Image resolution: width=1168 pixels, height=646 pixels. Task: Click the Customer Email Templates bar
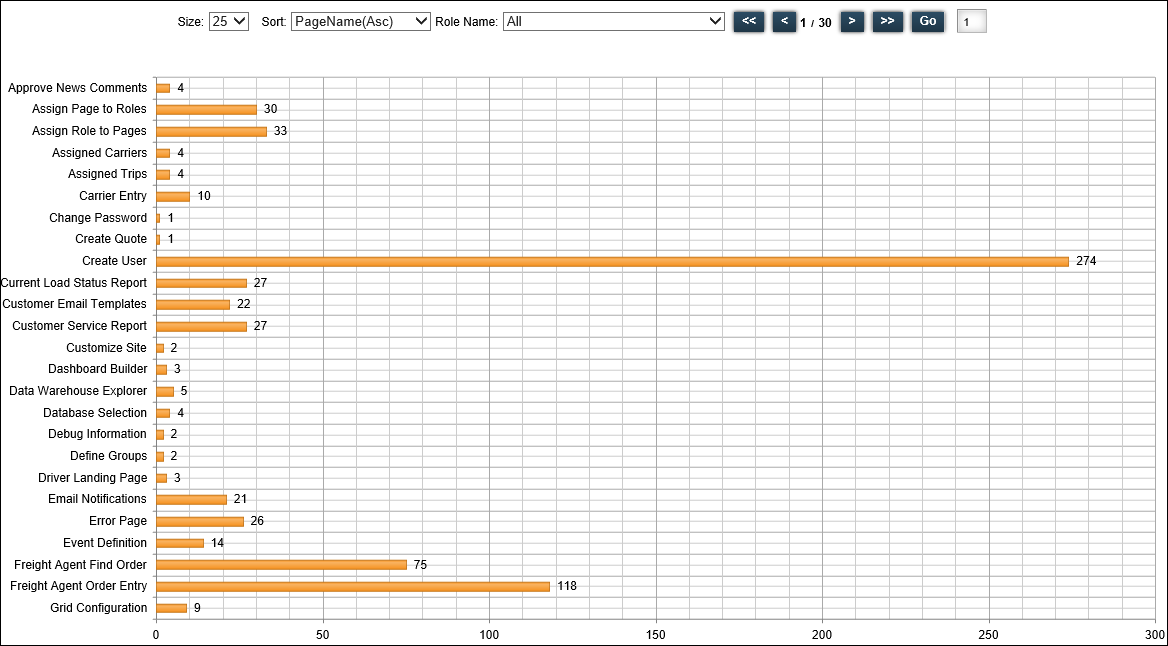click(193, 305)
